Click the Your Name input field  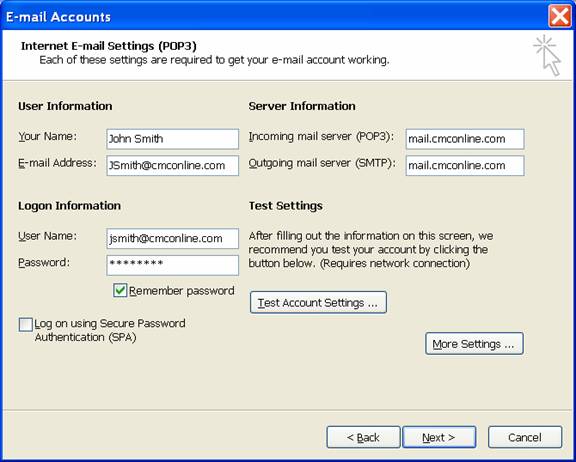(x=173, y=139)
